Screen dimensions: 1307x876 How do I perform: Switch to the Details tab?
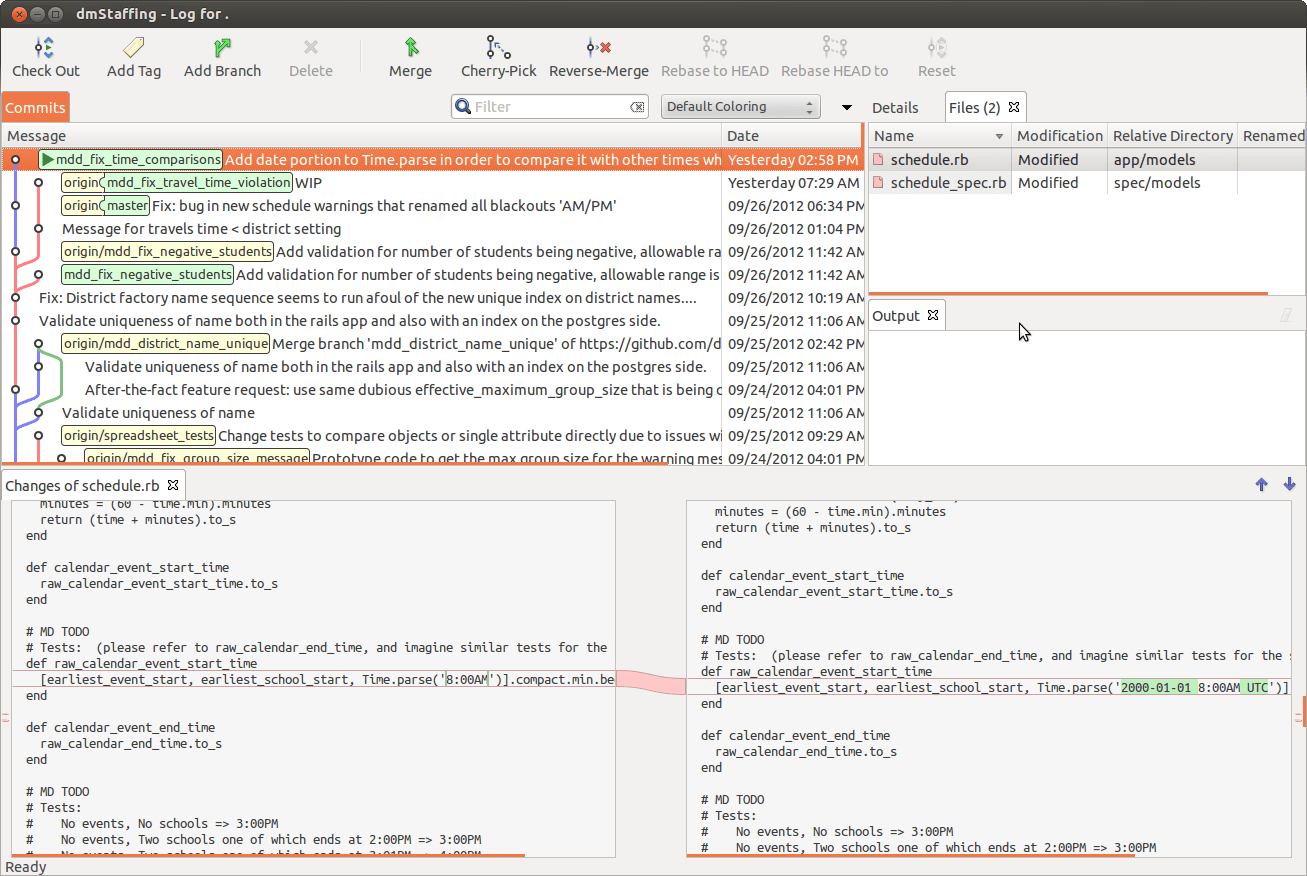point(898,107)
